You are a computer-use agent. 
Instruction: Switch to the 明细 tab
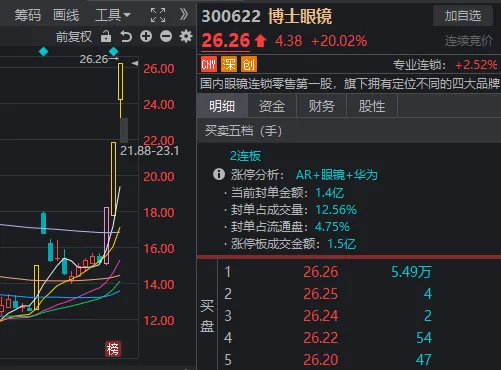pyautogui.click(x=222, y=106)
